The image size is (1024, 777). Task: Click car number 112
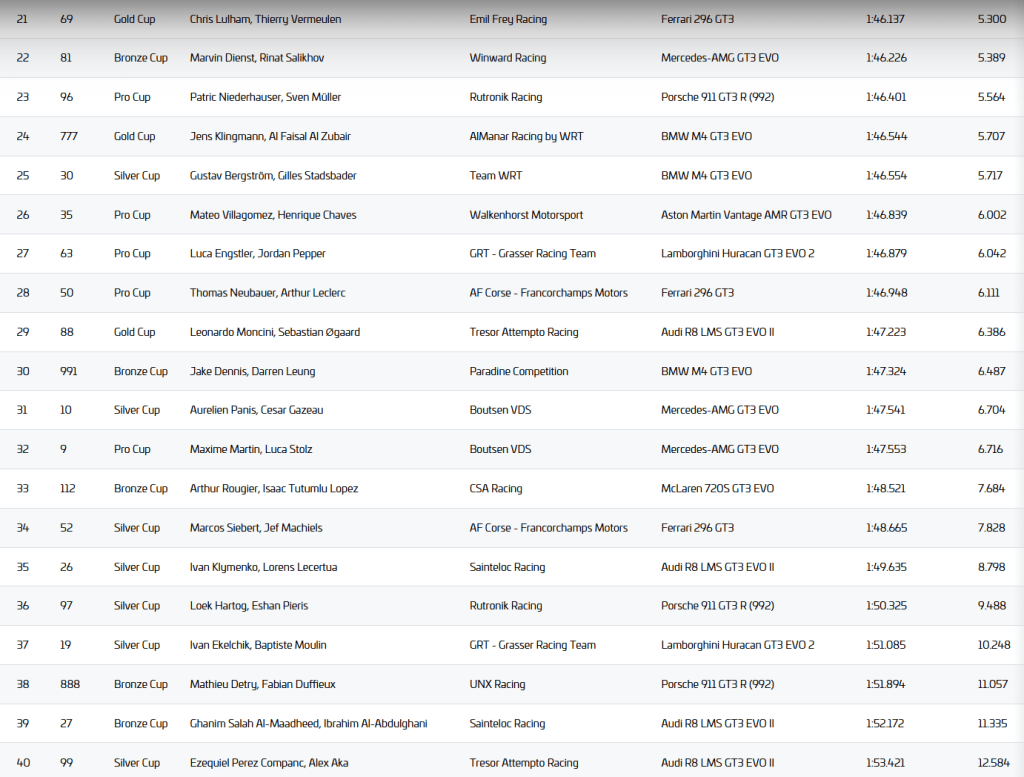(x=67, y=488)
